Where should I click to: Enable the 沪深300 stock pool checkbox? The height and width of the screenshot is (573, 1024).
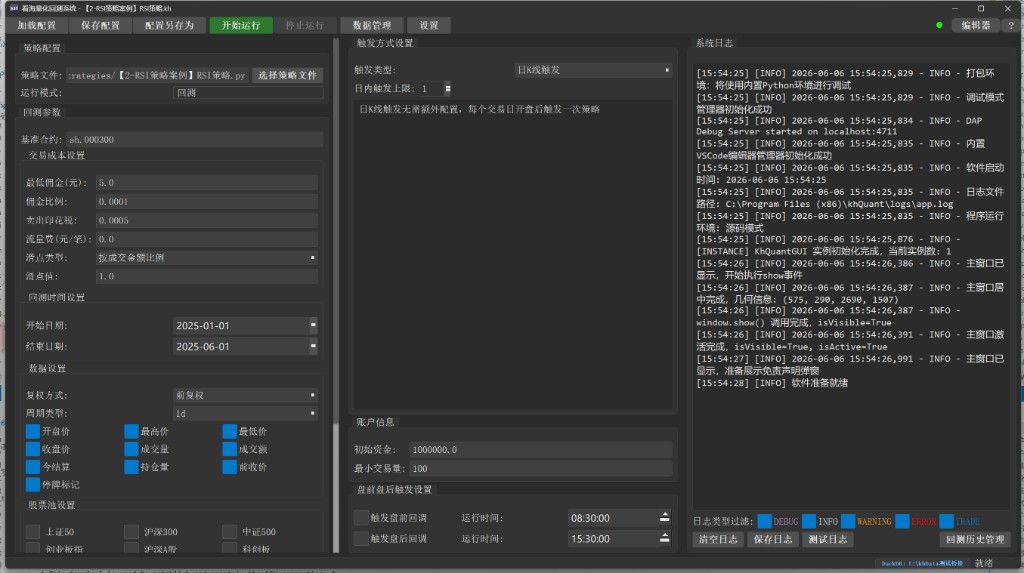131,531
